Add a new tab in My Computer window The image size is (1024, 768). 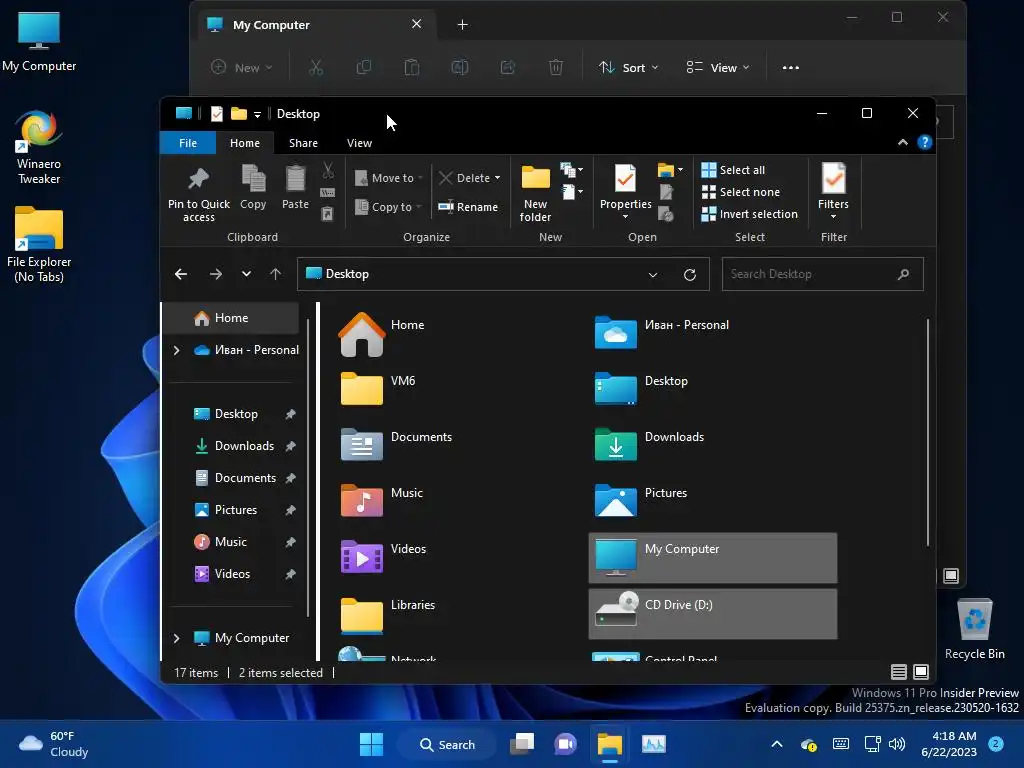tap(462, 25)
